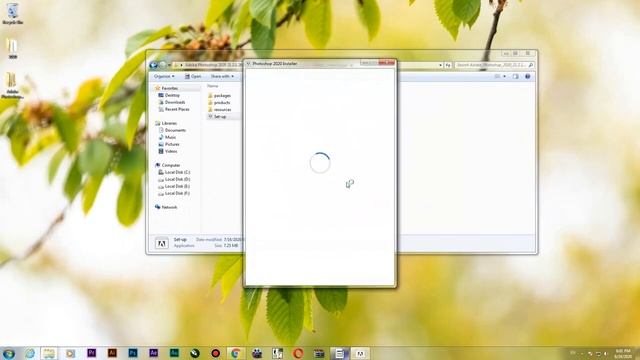The height and width of the screenshot is (360, 640).
Task: Expand the view options dropdown arrow
Action: coord(504,76)
